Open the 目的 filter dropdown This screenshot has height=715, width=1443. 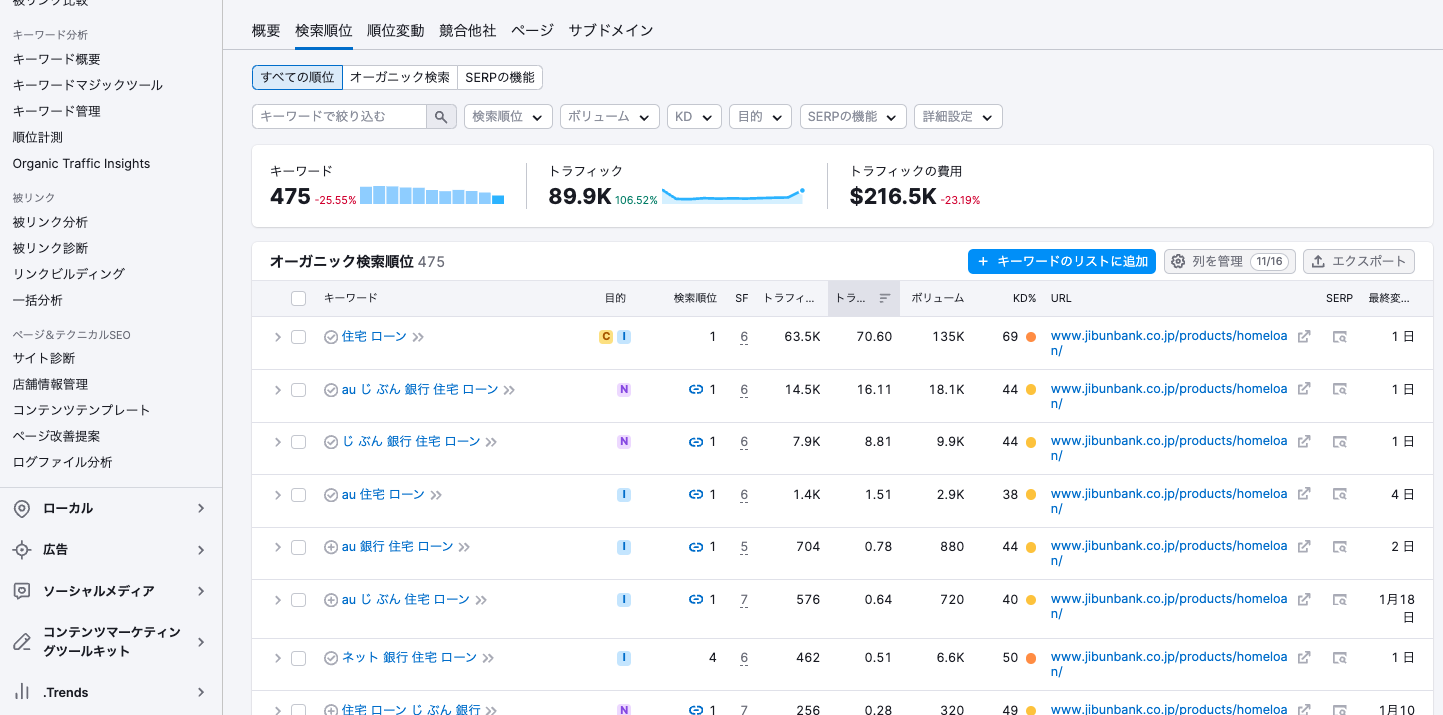point(760,117)
